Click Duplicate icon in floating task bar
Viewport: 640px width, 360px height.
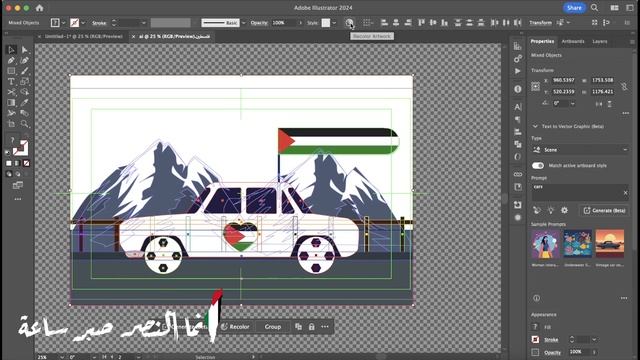(x=298, y=327)
